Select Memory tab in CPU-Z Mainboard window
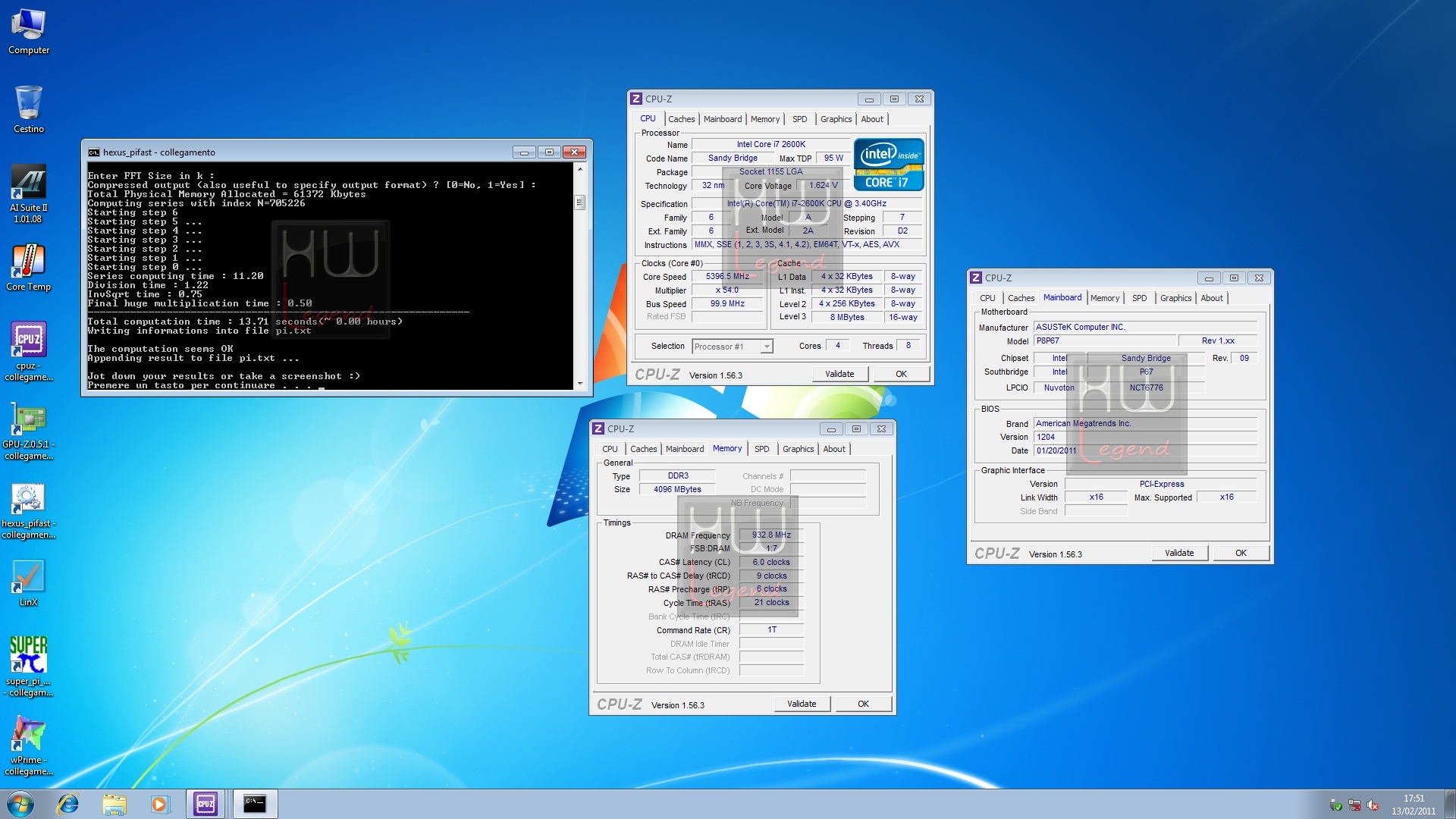 coord(1104,298)
